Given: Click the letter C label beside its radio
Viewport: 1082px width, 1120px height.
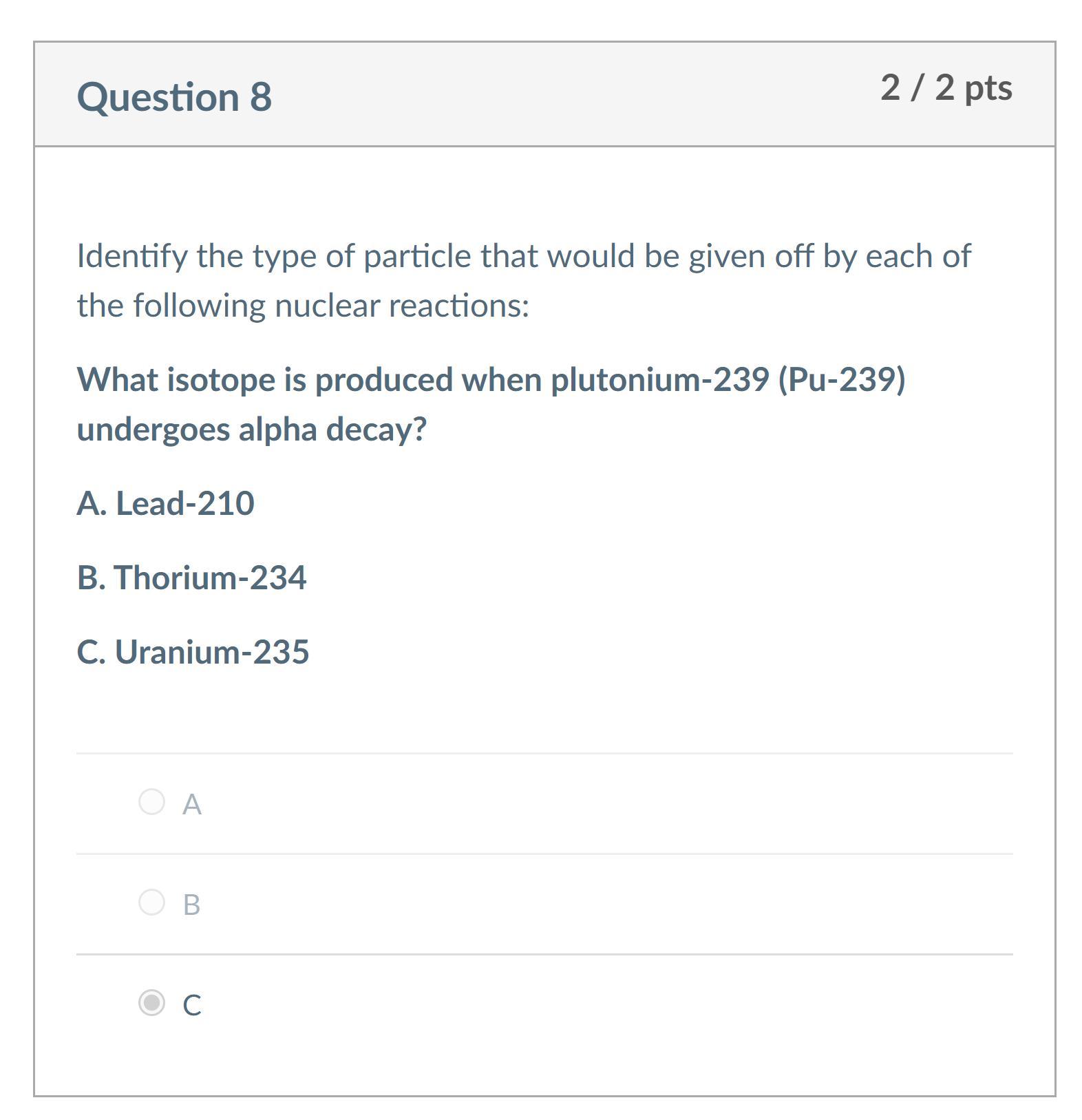Looking at the screenshot, I should [x=192, y=1005].
